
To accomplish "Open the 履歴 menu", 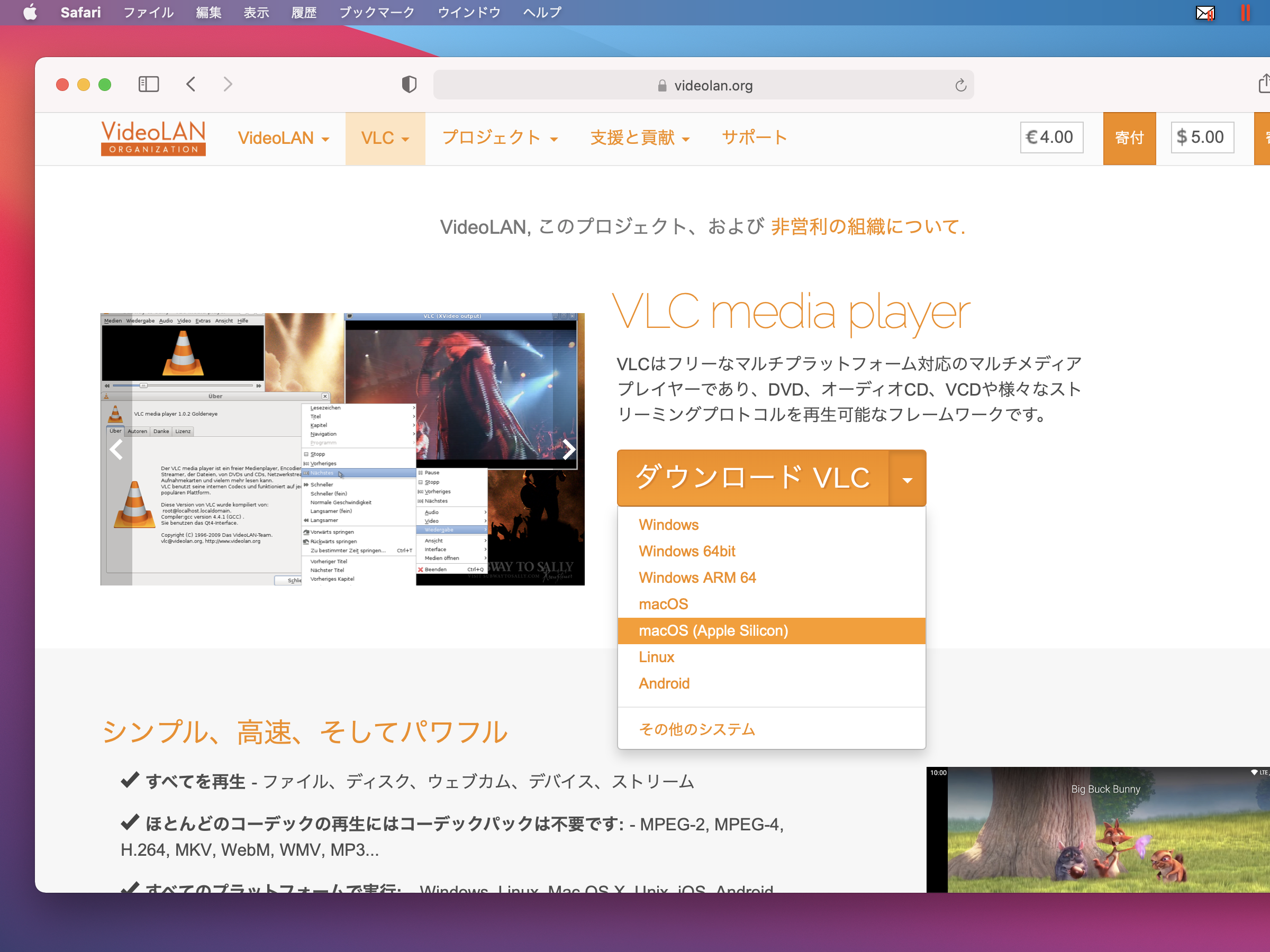I will point(303,12).
